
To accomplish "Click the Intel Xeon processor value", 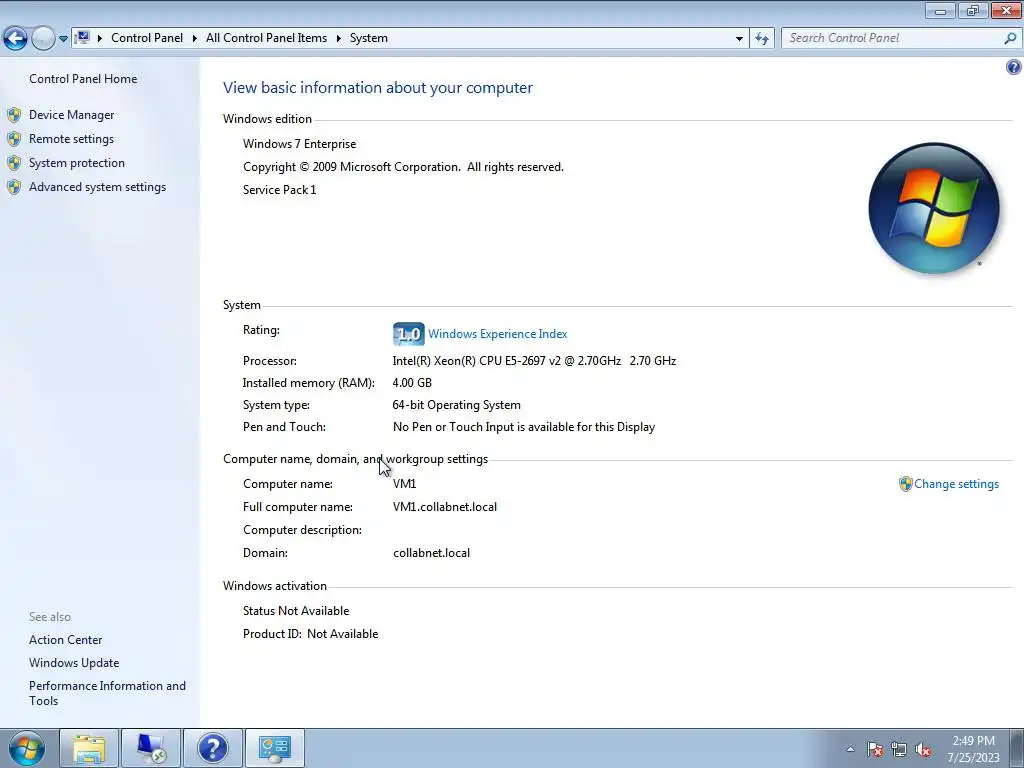I will (x=534, y=360).
